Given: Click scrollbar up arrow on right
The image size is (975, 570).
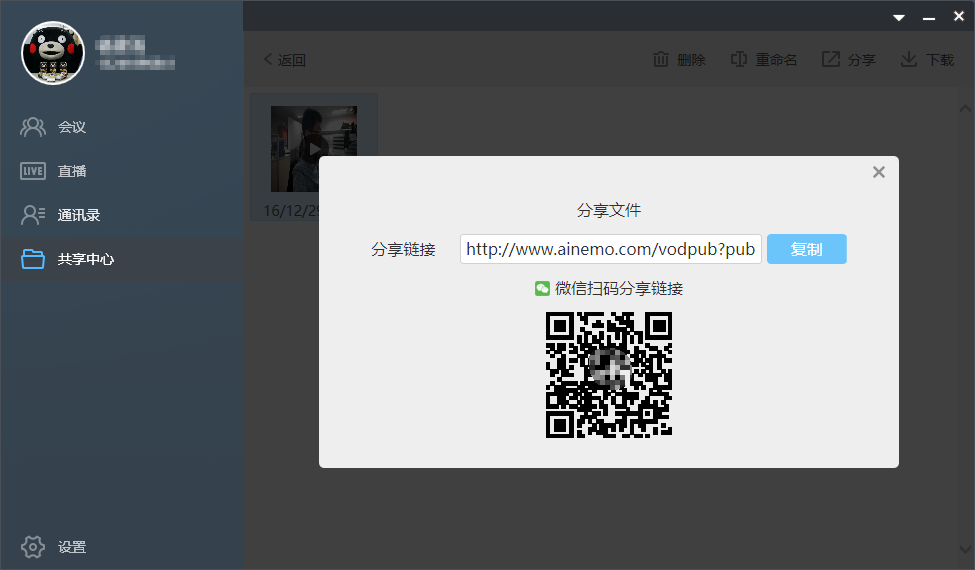Looking at the screenshot, I should 965,109.
